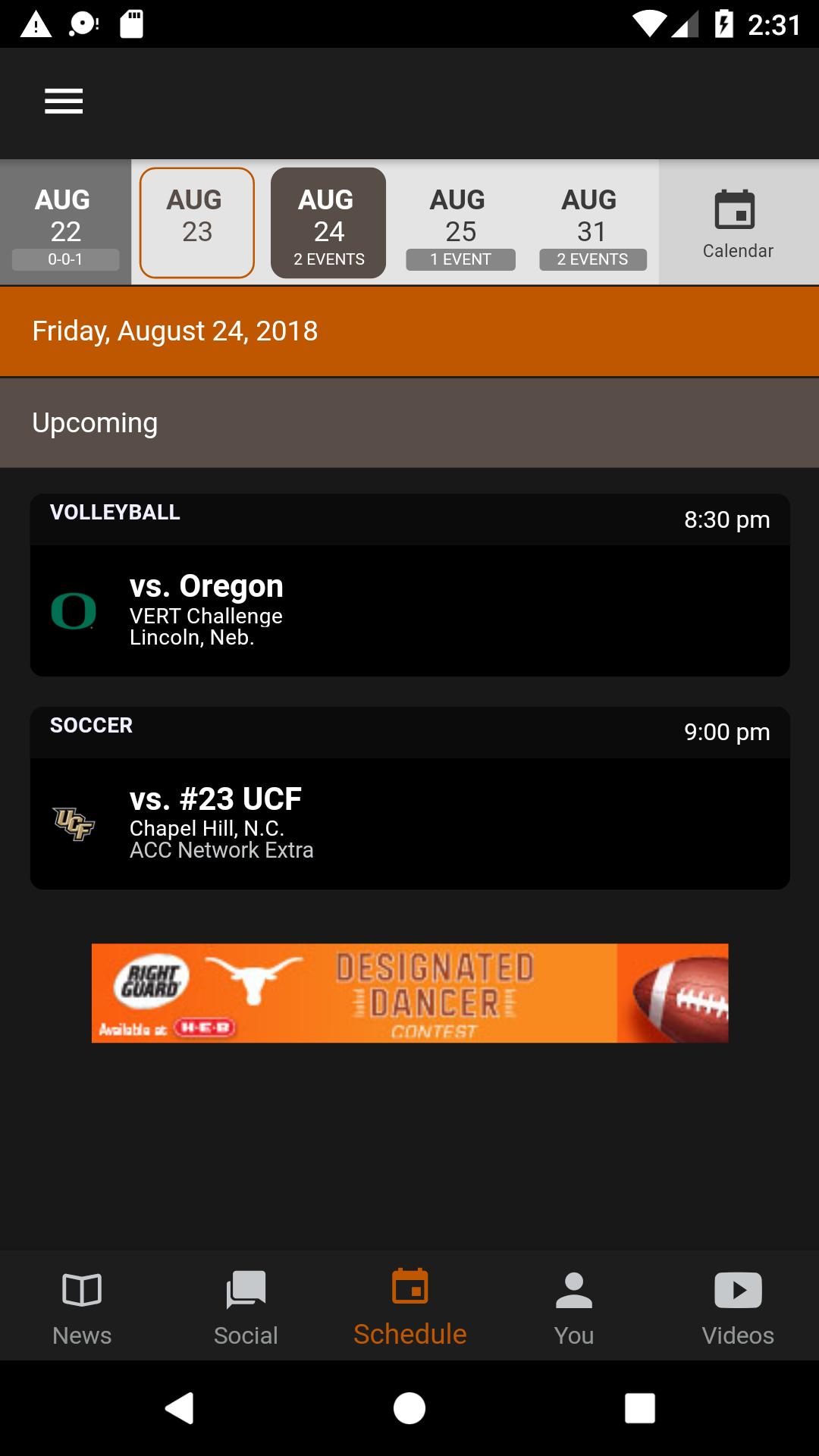Select the Aug 23 date tab
The width and height of the screenshot is (819, 1456).
click(x=197, y=223)
